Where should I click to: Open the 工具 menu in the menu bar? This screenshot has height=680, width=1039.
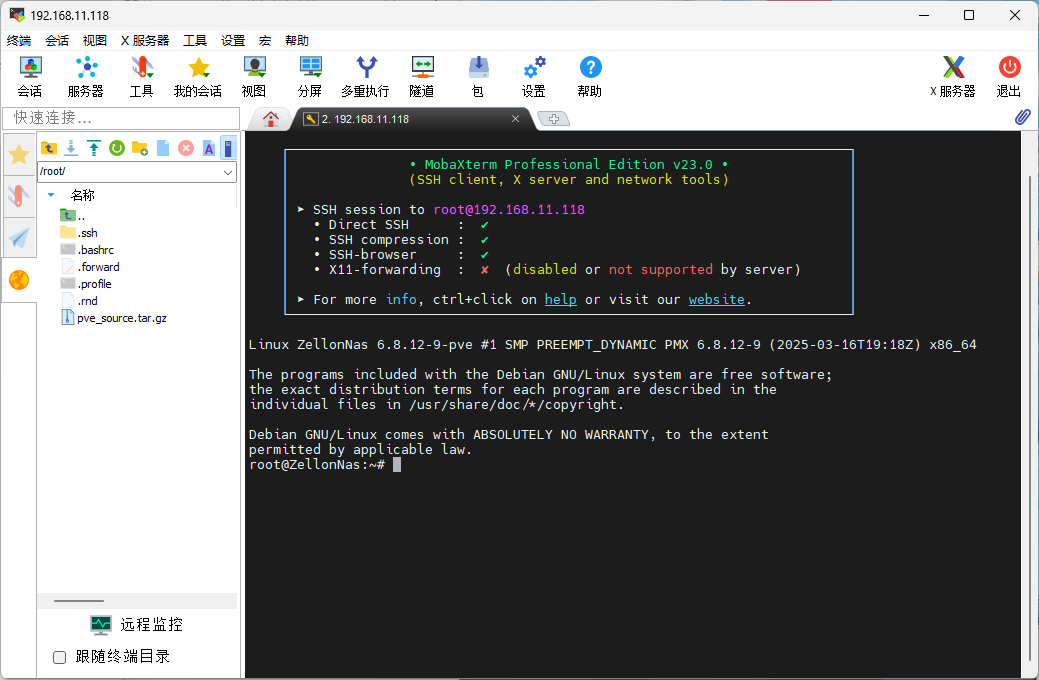click(195, 40)
